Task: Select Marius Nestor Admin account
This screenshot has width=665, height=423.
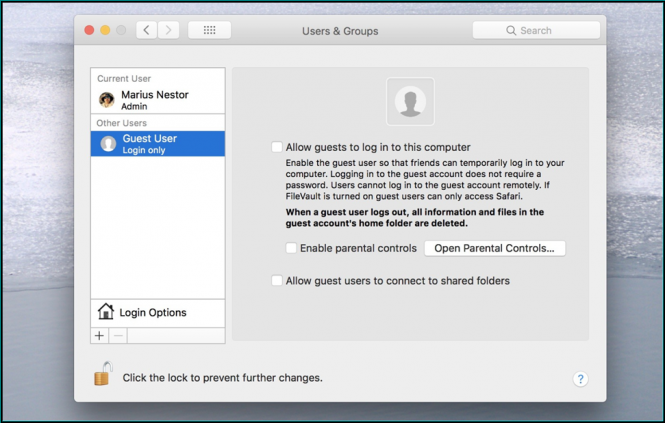Action: click(x=158, y=100)
